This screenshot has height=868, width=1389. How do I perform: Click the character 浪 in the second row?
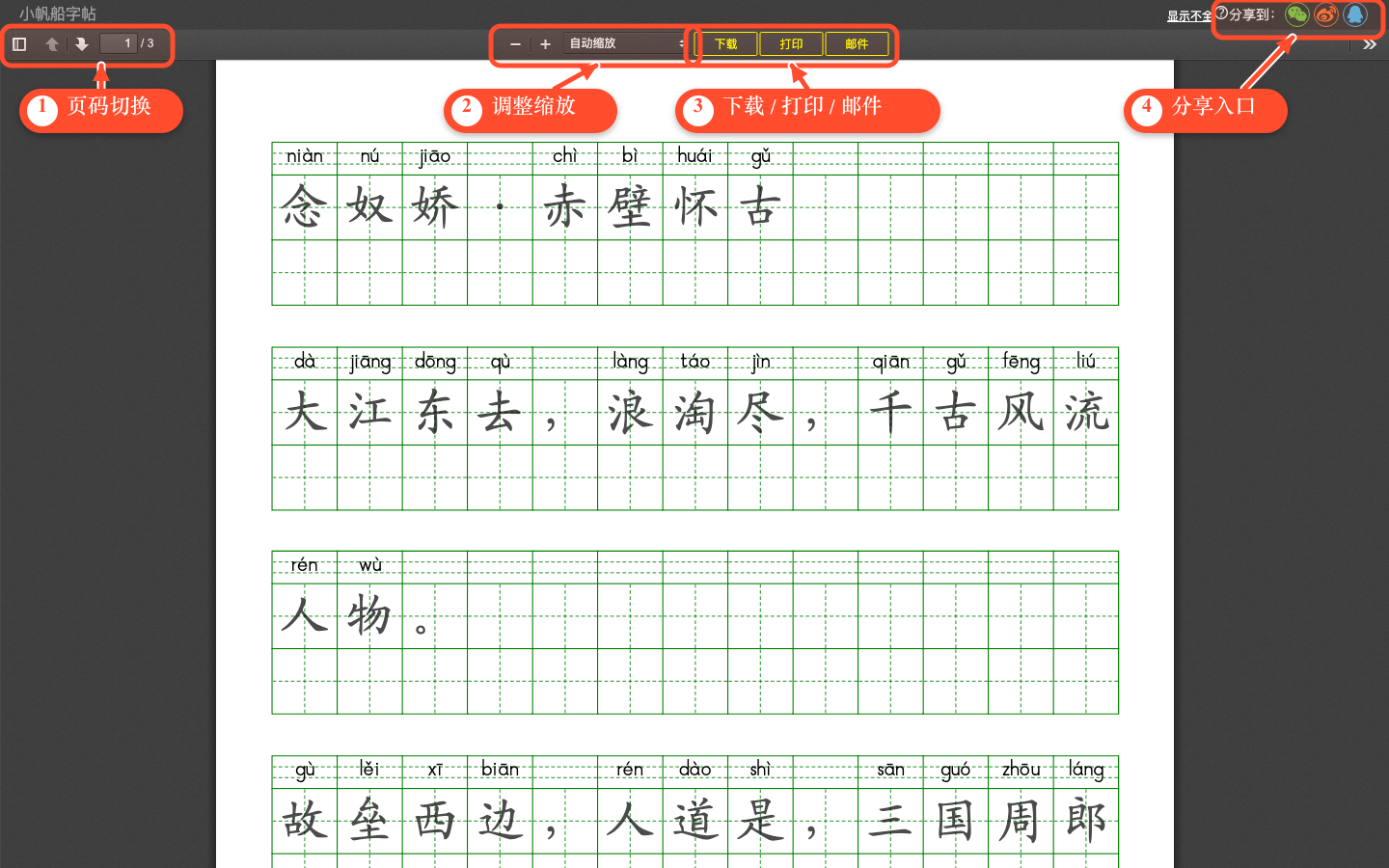[630, 412]
